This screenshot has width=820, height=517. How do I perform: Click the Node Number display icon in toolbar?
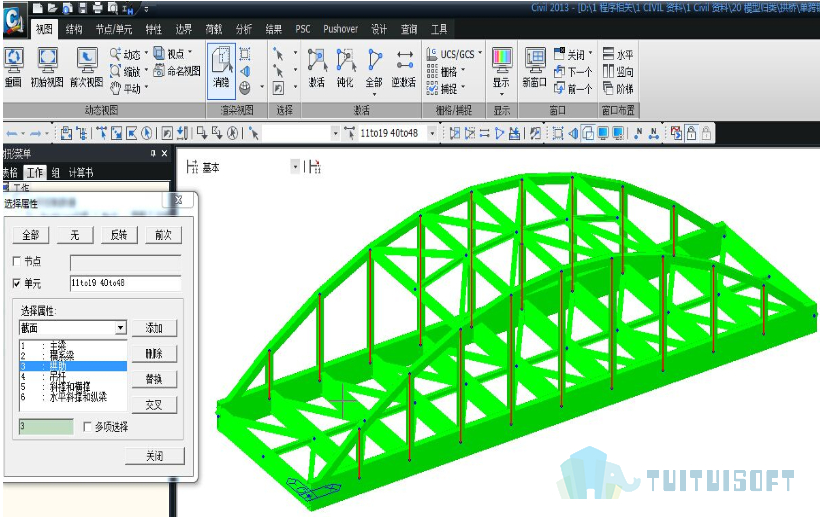point(638,134)
